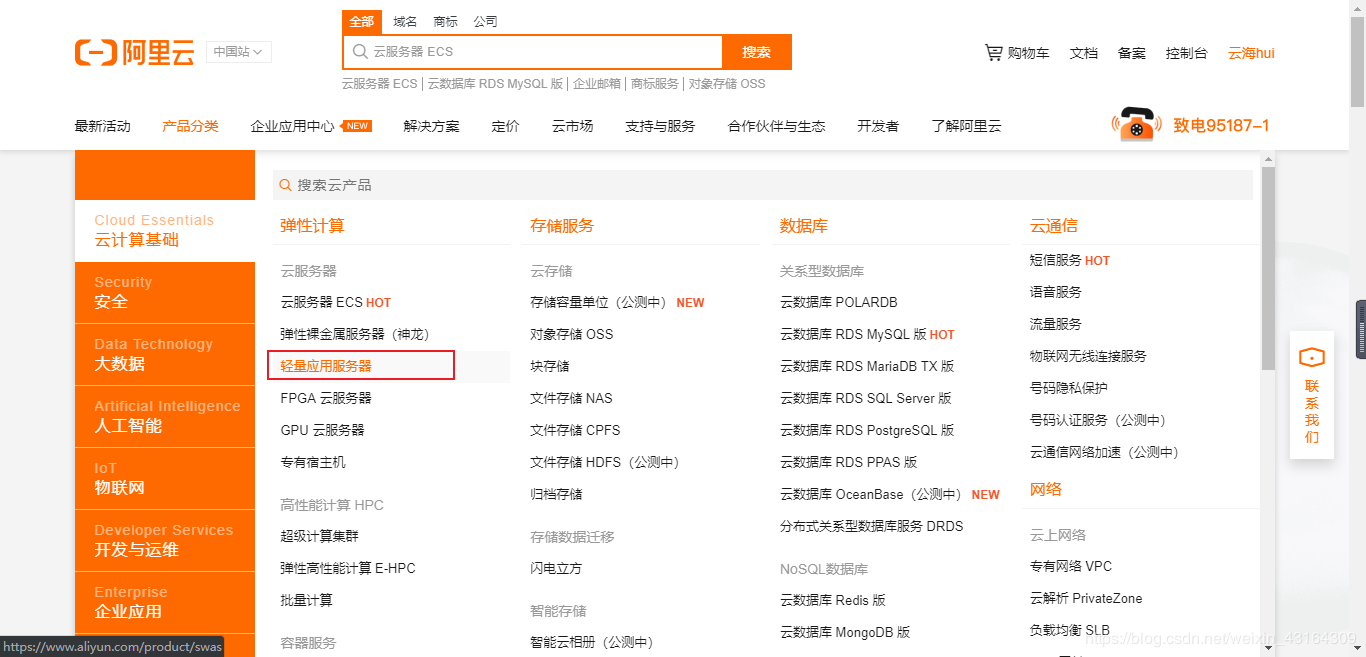Screen dimensions: 1366x657
Task: Open the 中国站 region dropdown
Action: click(239, 52)
